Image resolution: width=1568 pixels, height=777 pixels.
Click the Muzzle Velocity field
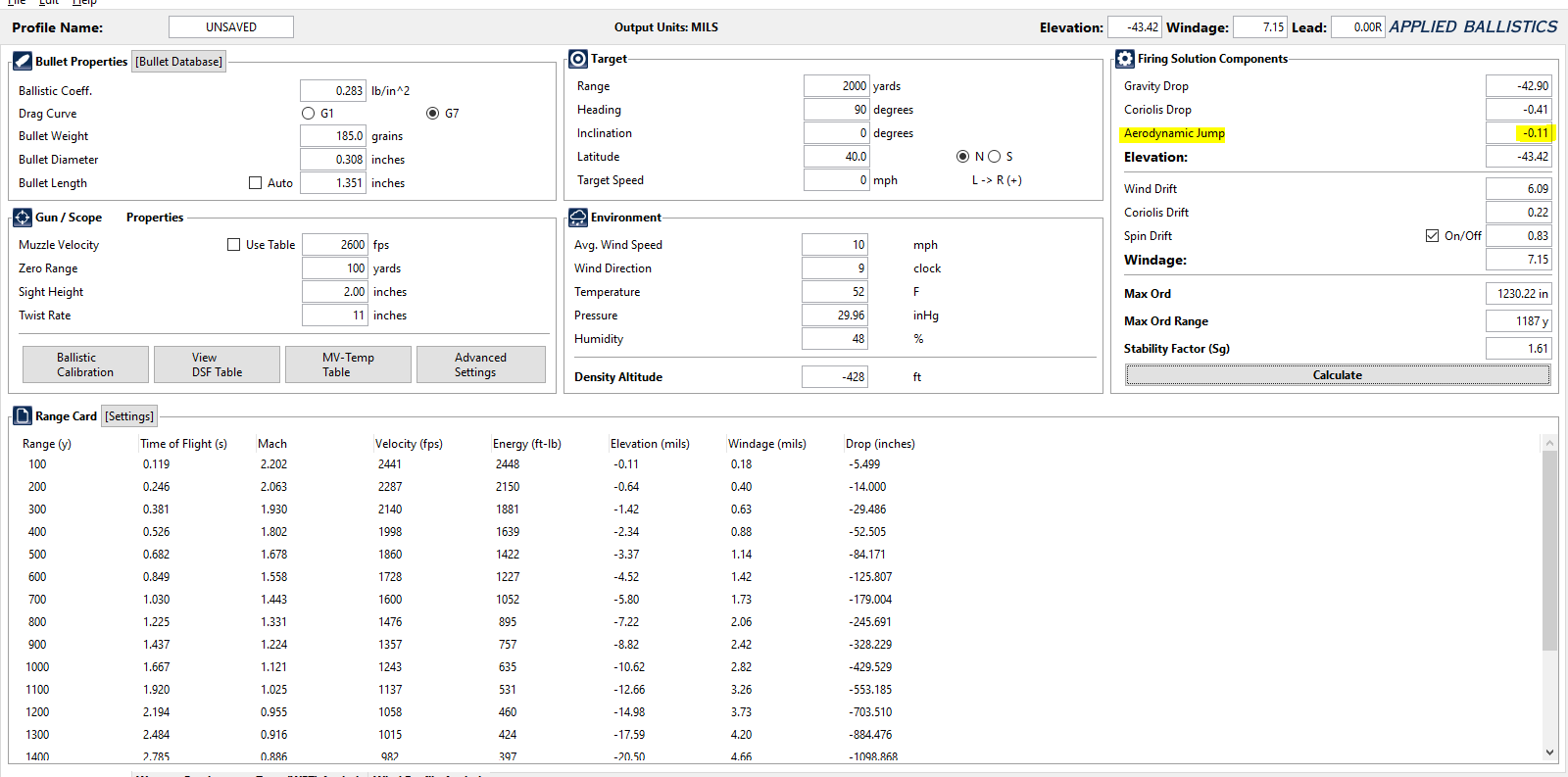click(335, 245)
